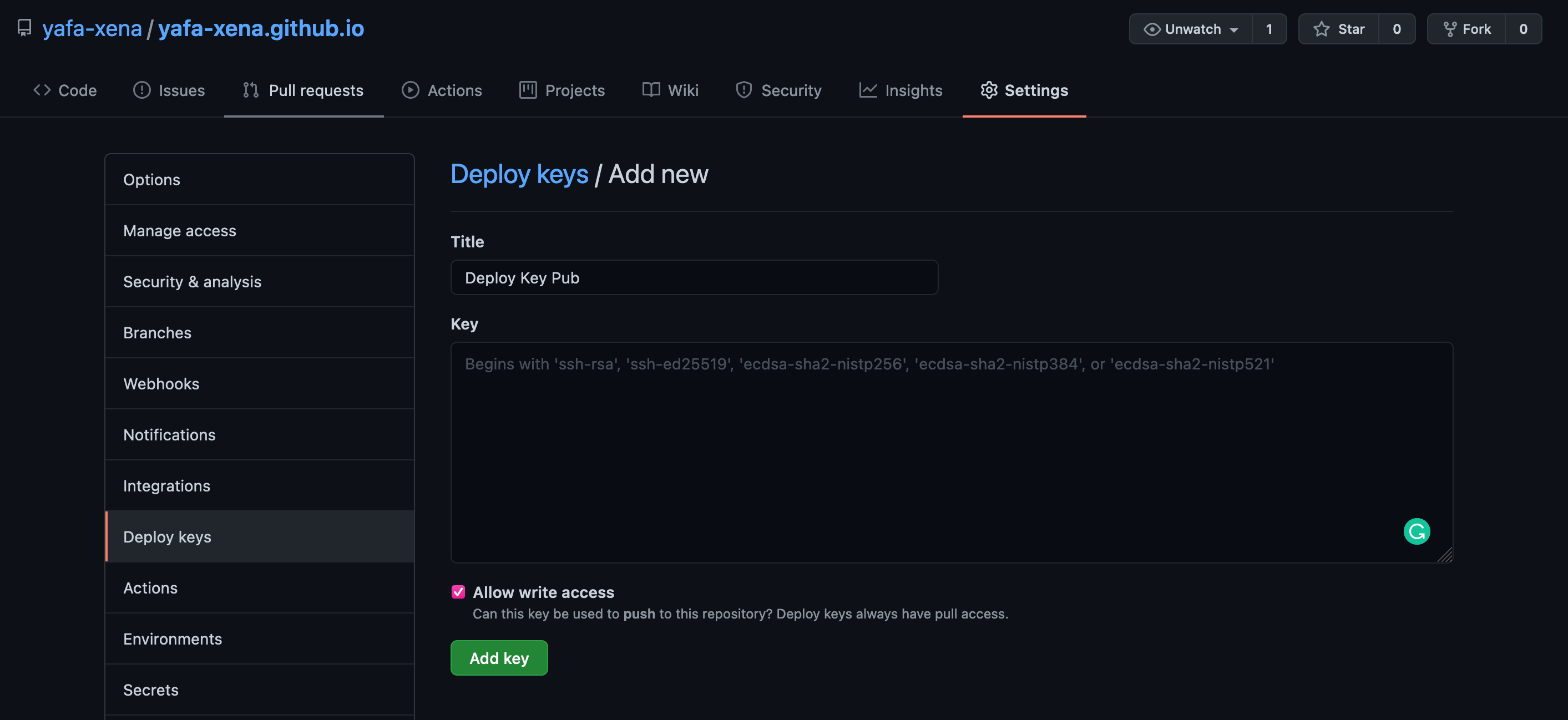Open the Wiki tab
This screenshot has width=1568, height=720.
pyautogui.click(x=671, y=90)
